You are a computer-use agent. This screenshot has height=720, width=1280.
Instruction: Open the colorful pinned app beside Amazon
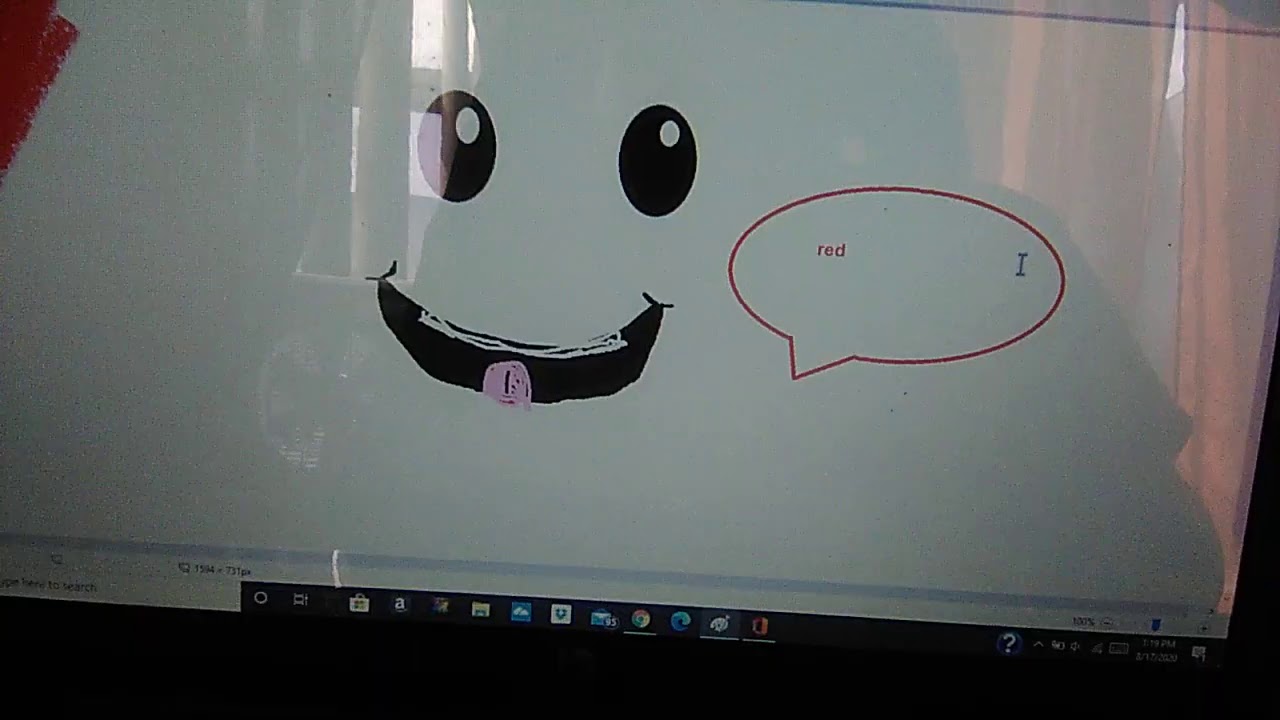pyautogui.click(x=440, y=606)
